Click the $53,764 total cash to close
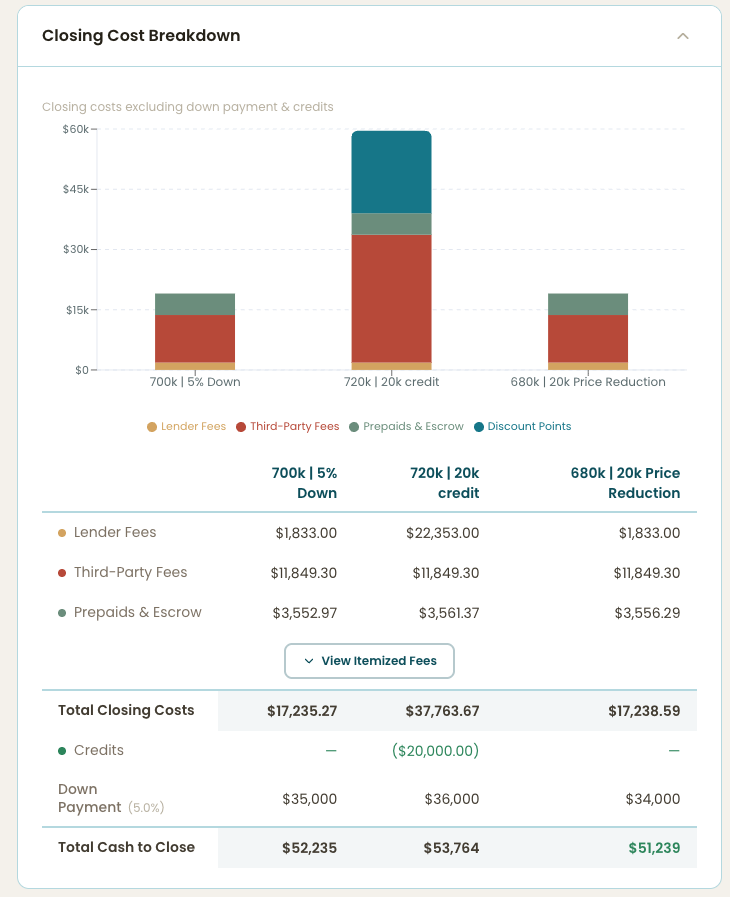The height and width of the screenshot is (897, 730). [451, 848]
